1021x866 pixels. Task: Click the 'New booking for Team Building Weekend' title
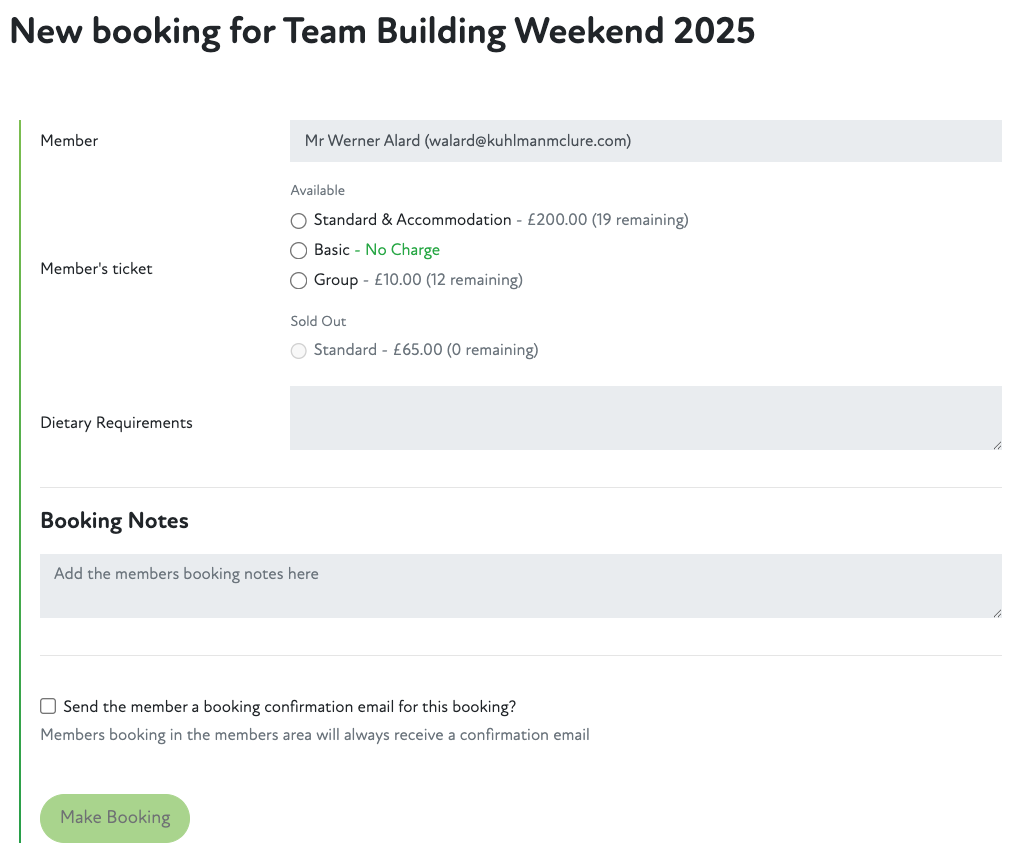coord(382,32)
